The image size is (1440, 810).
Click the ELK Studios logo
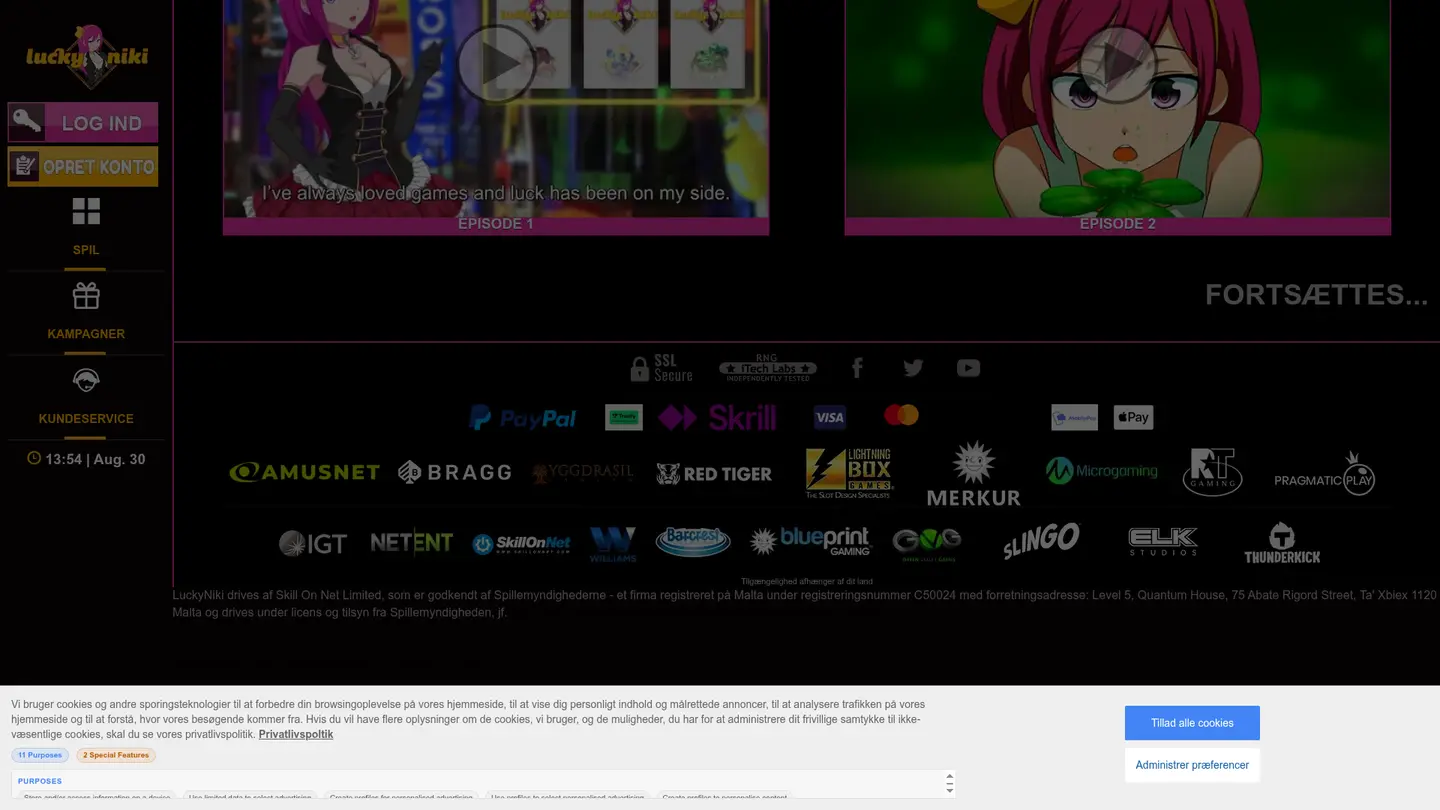(x=1163, y=542)
